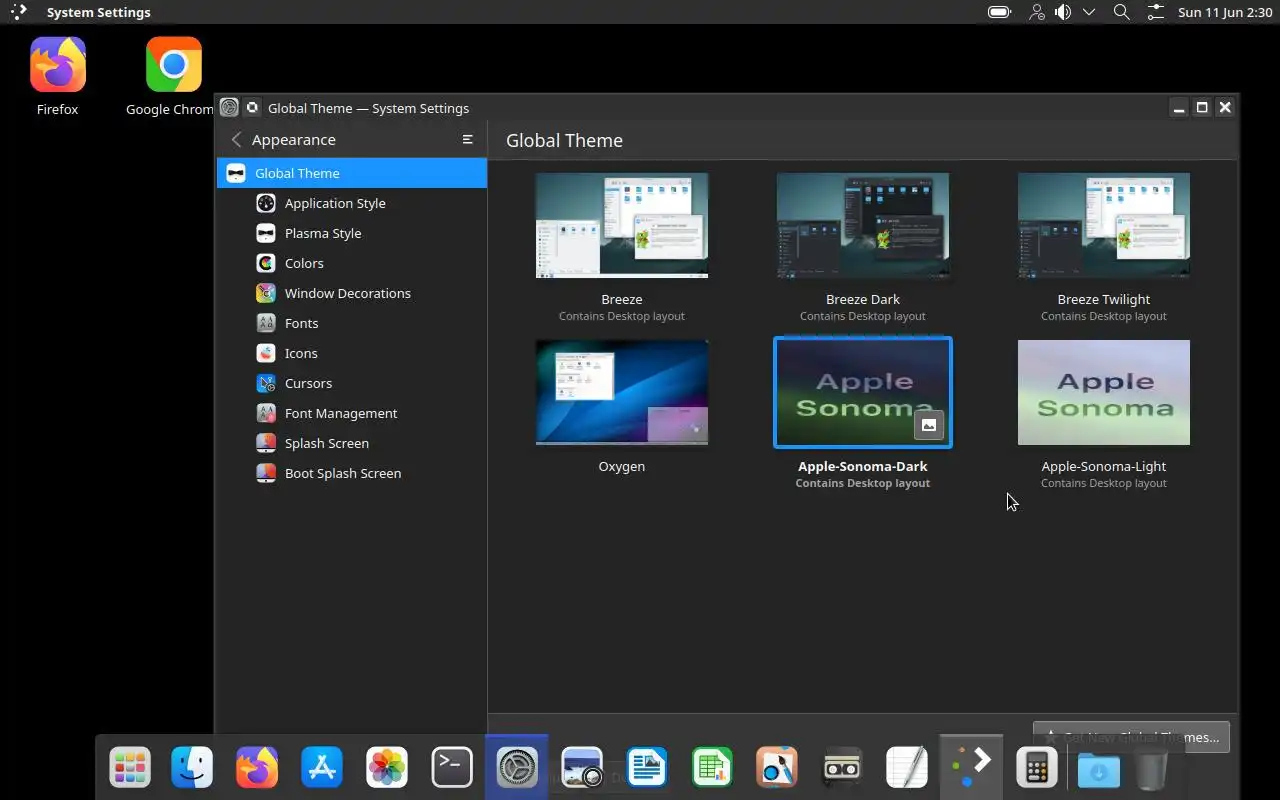
Task: Click the System Settings titlebar app icon
Action: pos(229,108)
